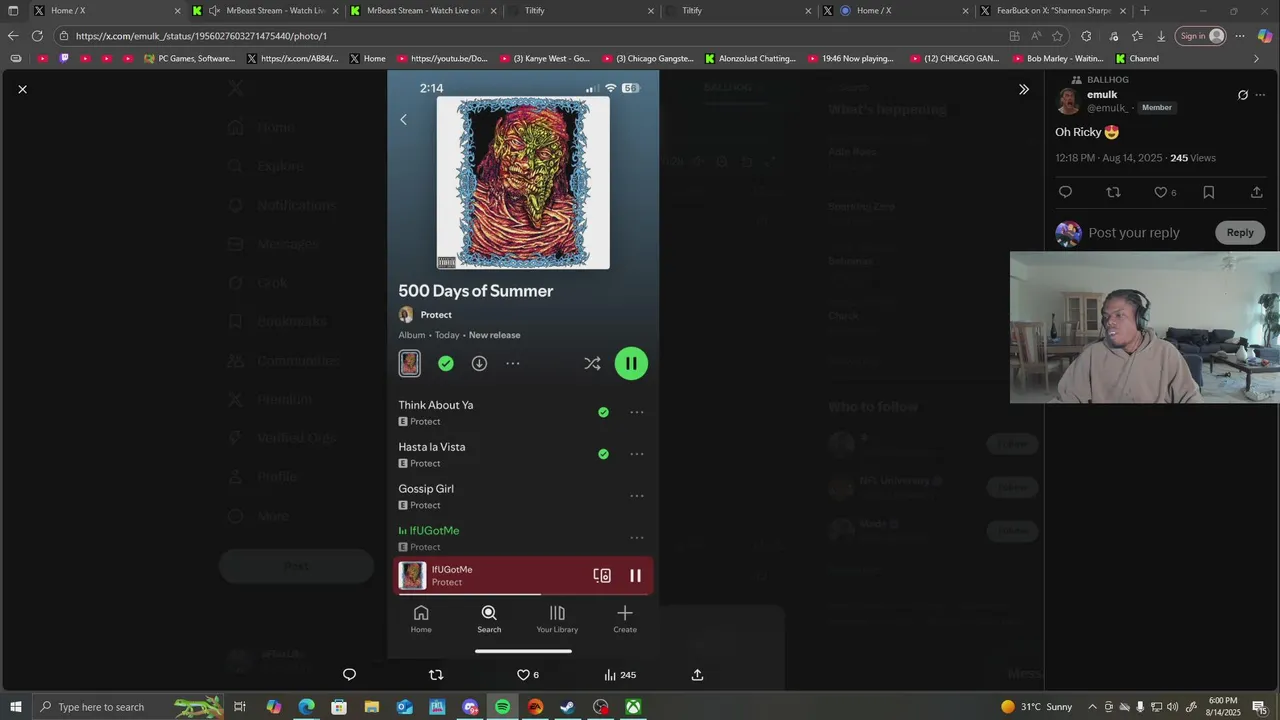Toggle saved check on Think About Ya

click(x=603, y=412)
